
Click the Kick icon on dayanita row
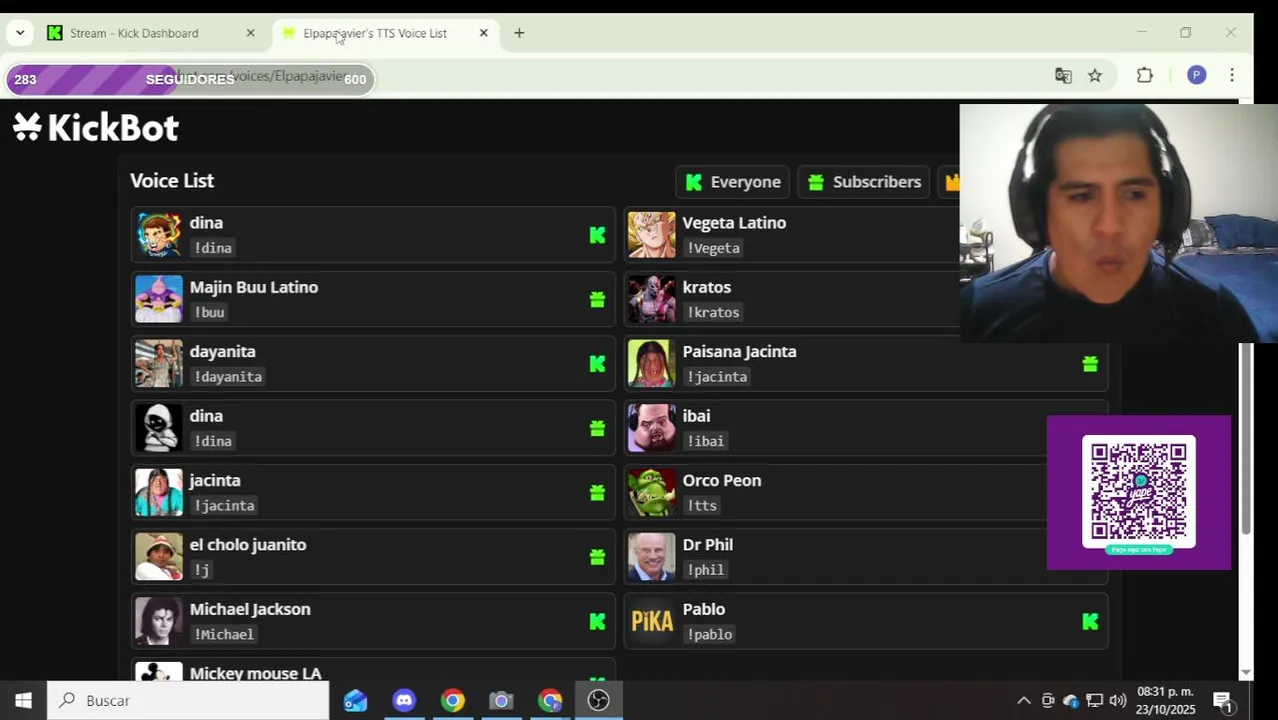pyautogui.click(x=597, y=364)
